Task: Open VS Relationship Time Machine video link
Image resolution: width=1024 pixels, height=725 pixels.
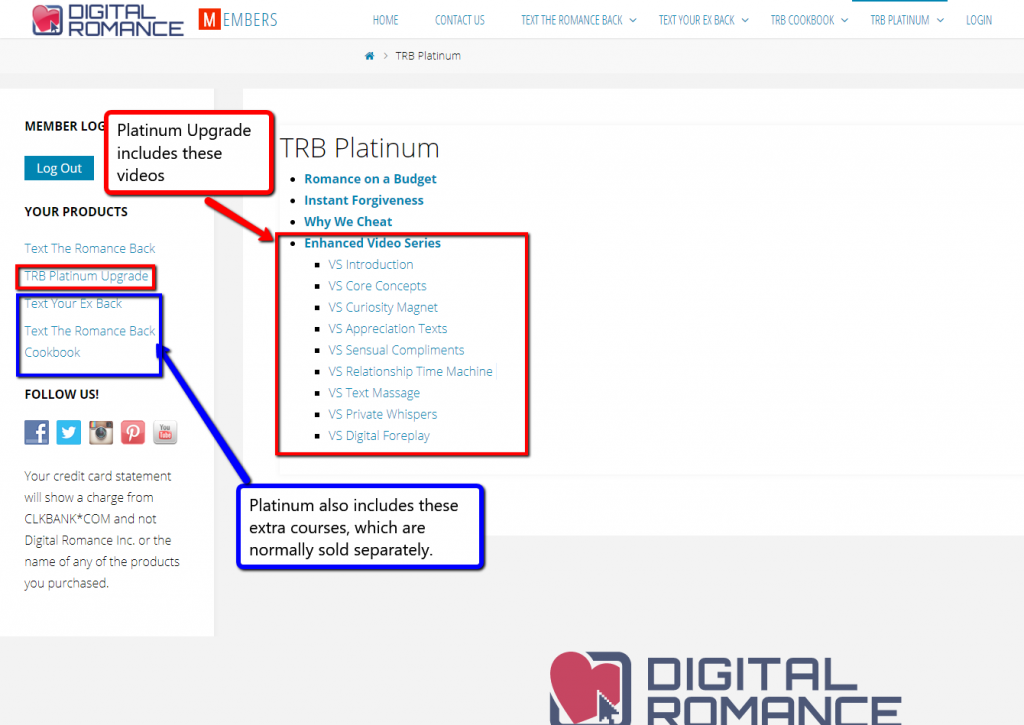Action: 410,372
